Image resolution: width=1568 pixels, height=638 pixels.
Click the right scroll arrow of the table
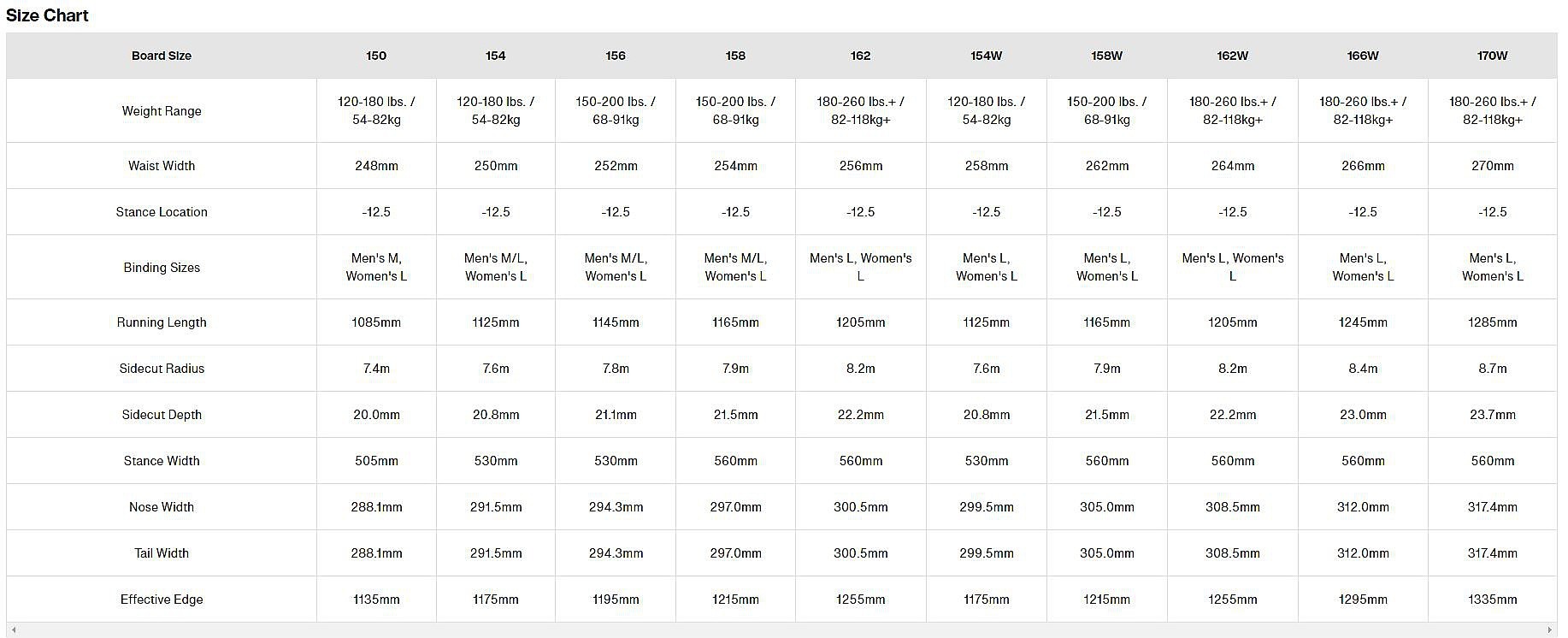click(x=1550, y=630)
